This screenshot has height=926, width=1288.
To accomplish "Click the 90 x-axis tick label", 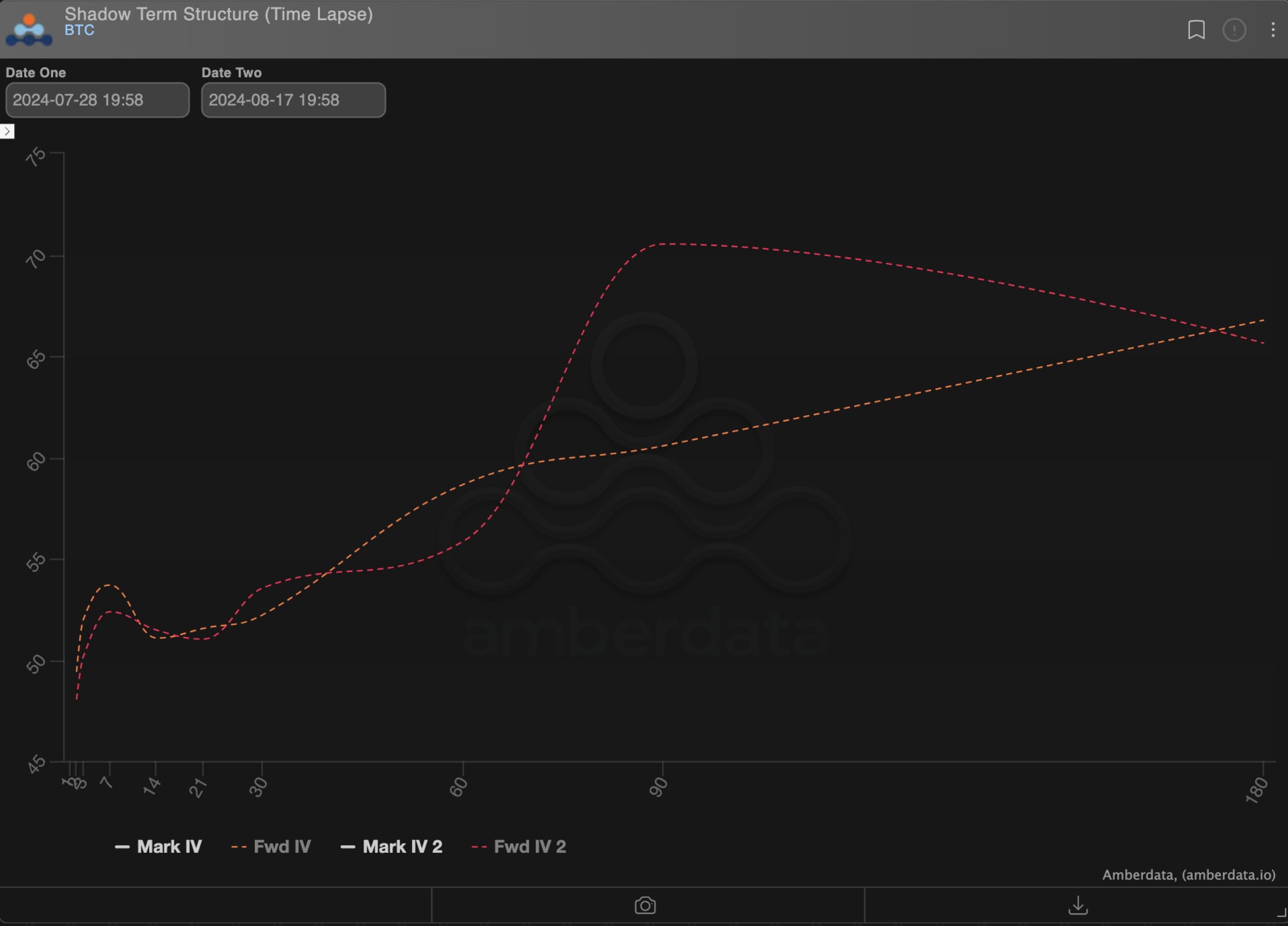I will coord(659,787).
